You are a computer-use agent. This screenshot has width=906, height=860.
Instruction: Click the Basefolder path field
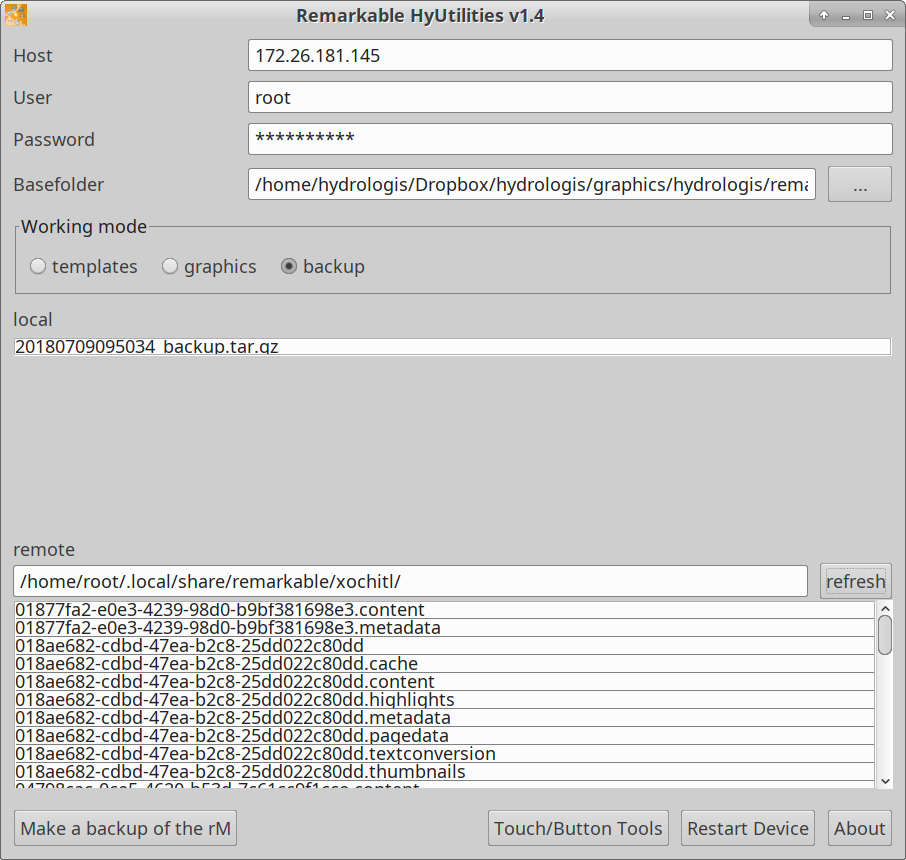(532, 184)
